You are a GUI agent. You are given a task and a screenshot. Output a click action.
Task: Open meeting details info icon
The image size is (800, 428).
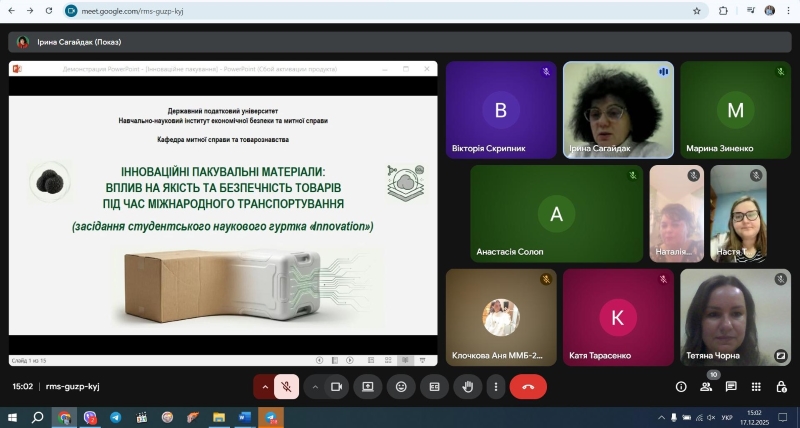click(681, 387)
